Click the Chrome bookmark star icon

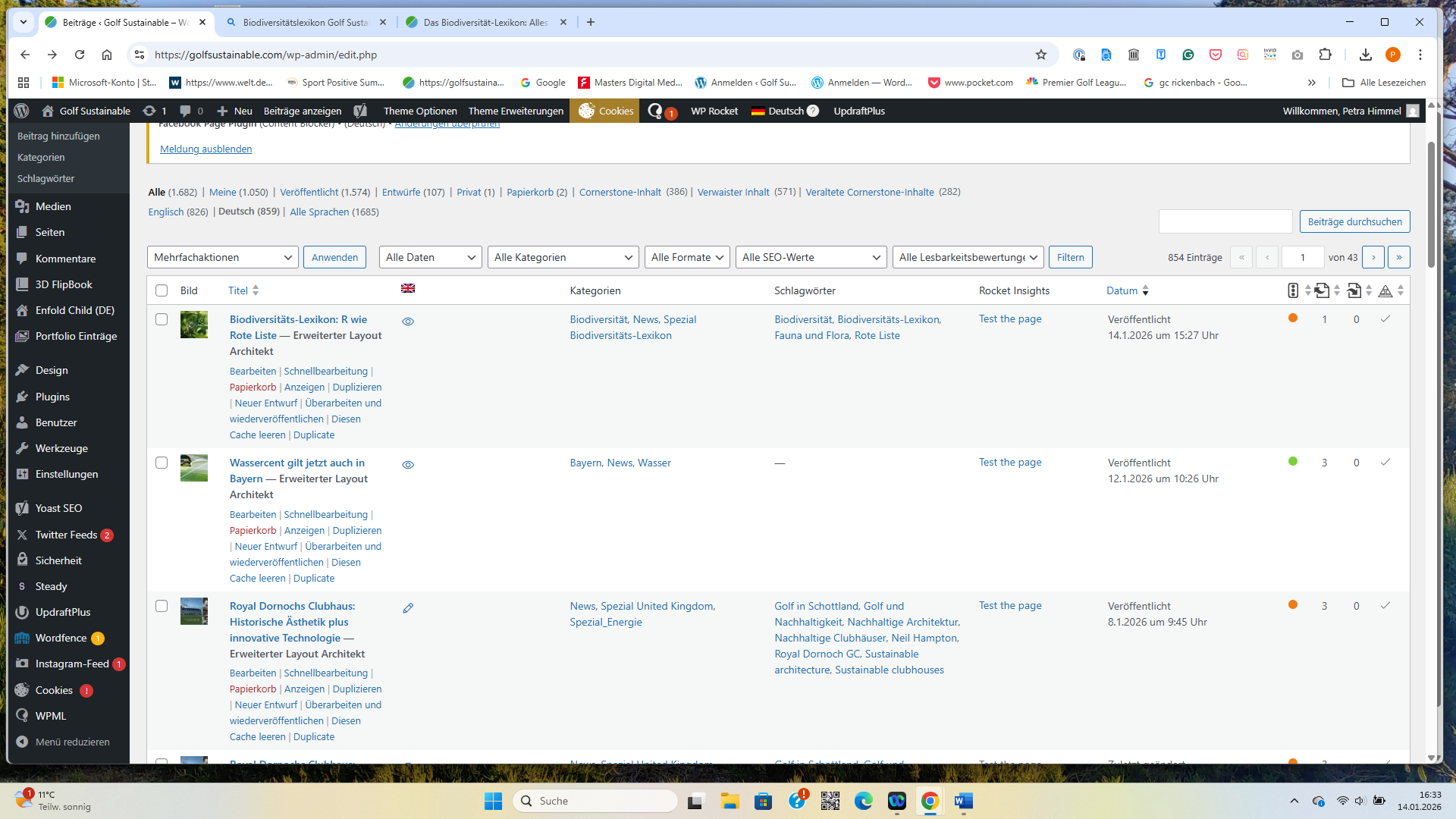click(1041, 55)
